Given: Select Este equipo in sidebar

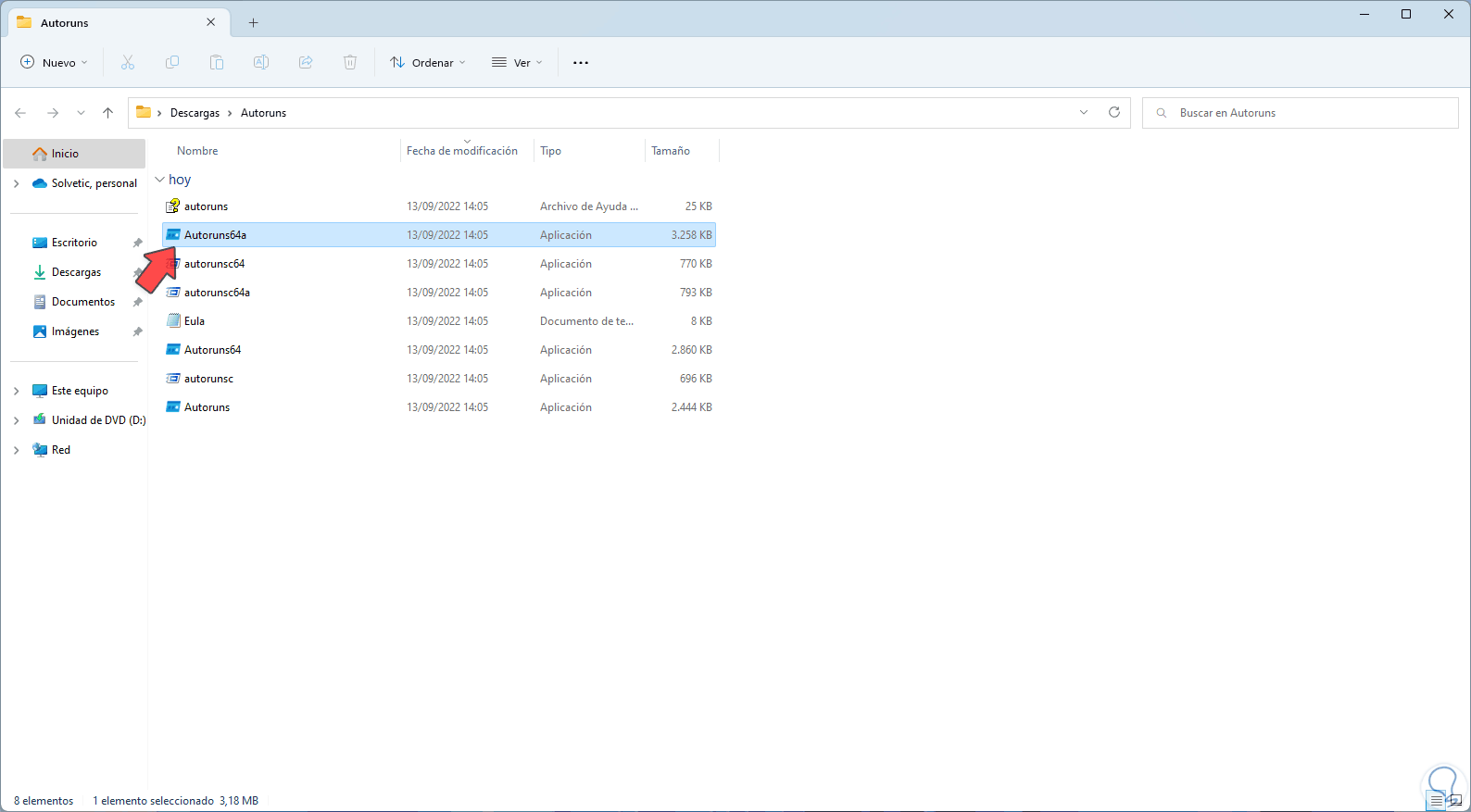Looking at the screenshot, I should click(80, 391).
